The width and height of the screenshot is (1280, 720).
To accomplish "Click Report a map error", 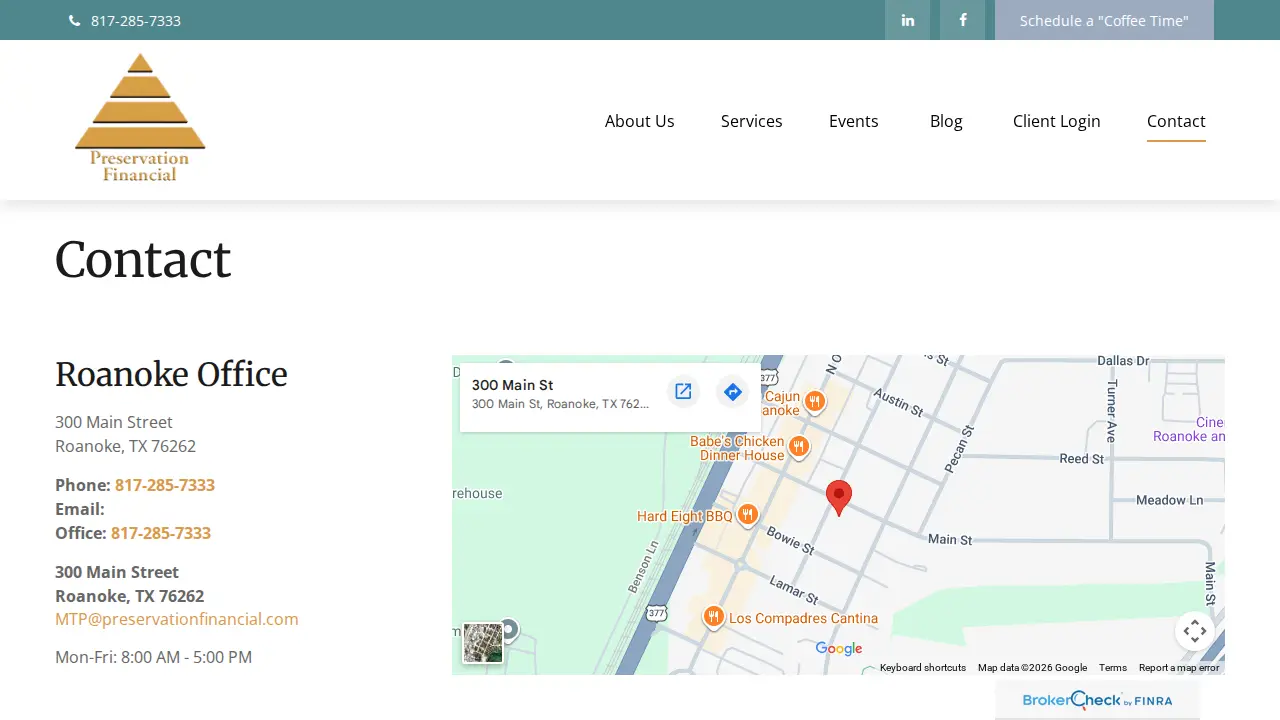I will tap(1179, 668).
